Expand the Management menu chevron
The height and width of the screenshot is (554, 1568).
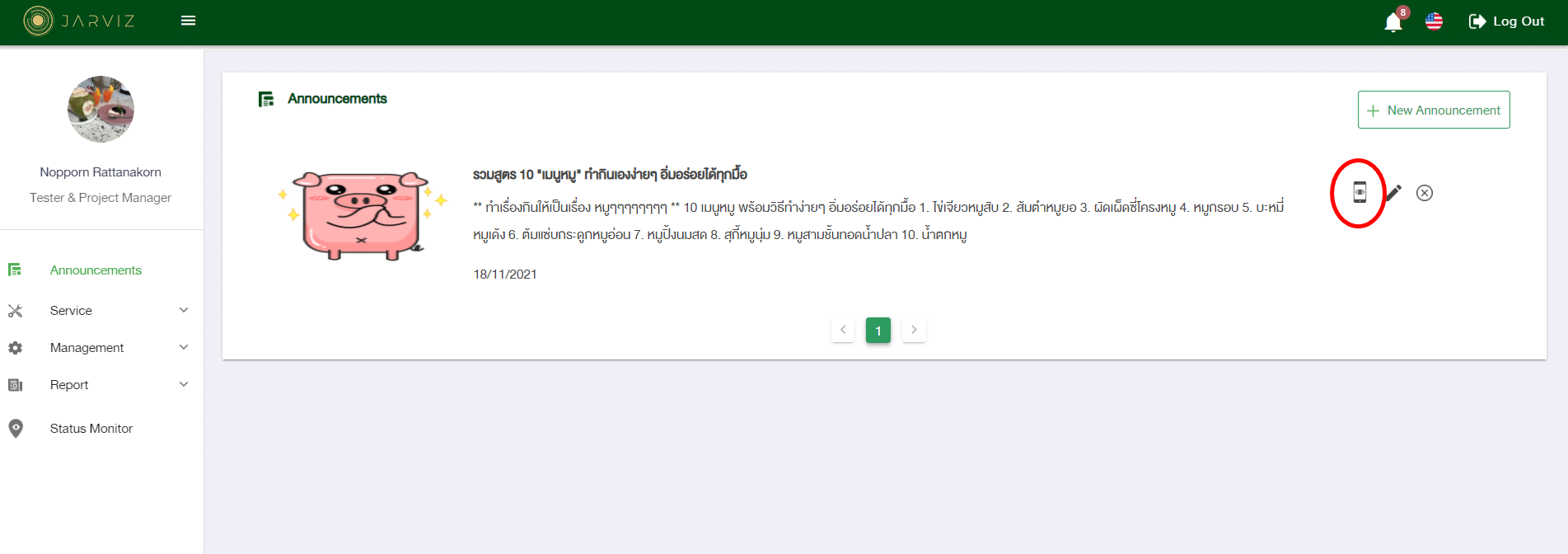point(184,347)
